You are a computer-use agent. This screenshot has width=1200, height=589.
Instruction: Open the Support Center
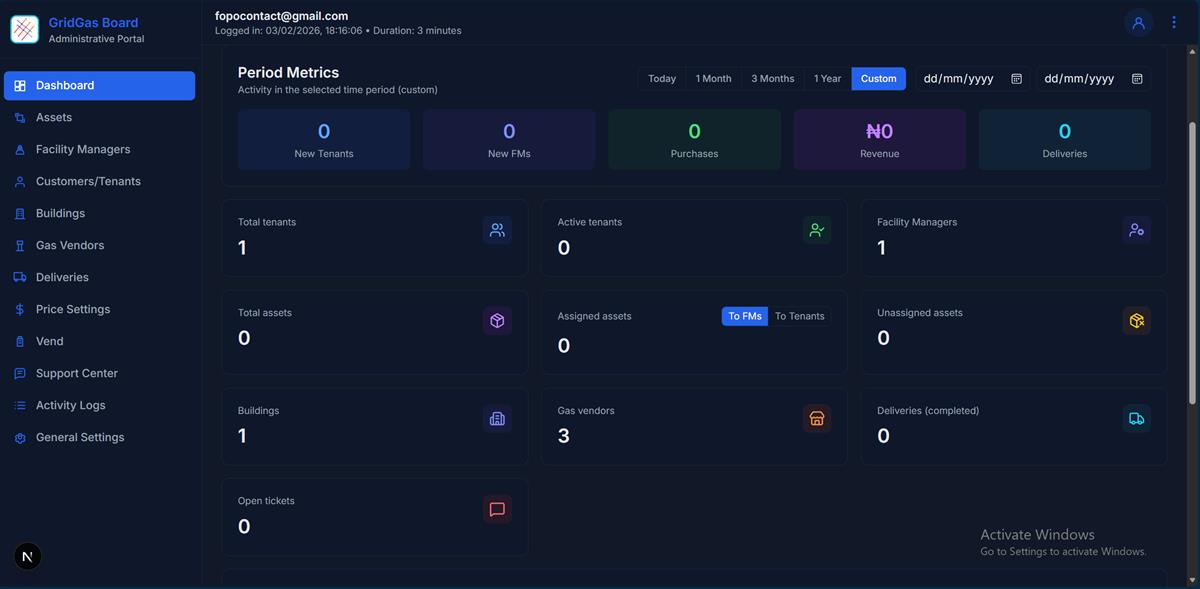99,374
